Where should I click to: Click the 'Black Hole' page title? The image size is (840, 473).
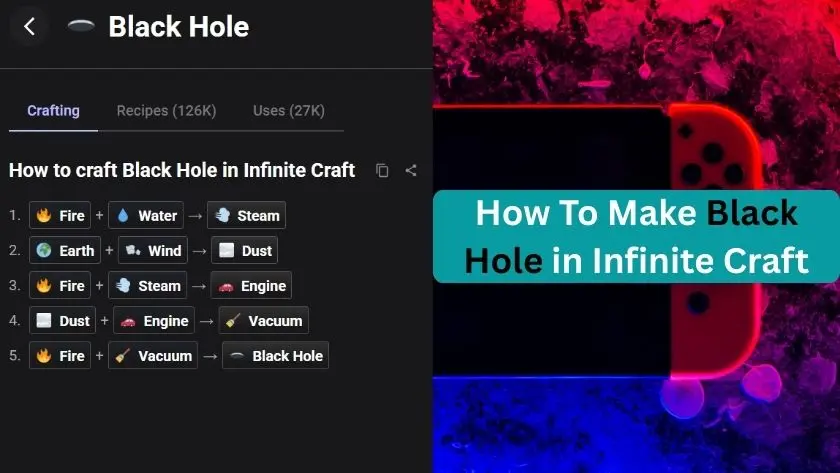tap(179, 27)
